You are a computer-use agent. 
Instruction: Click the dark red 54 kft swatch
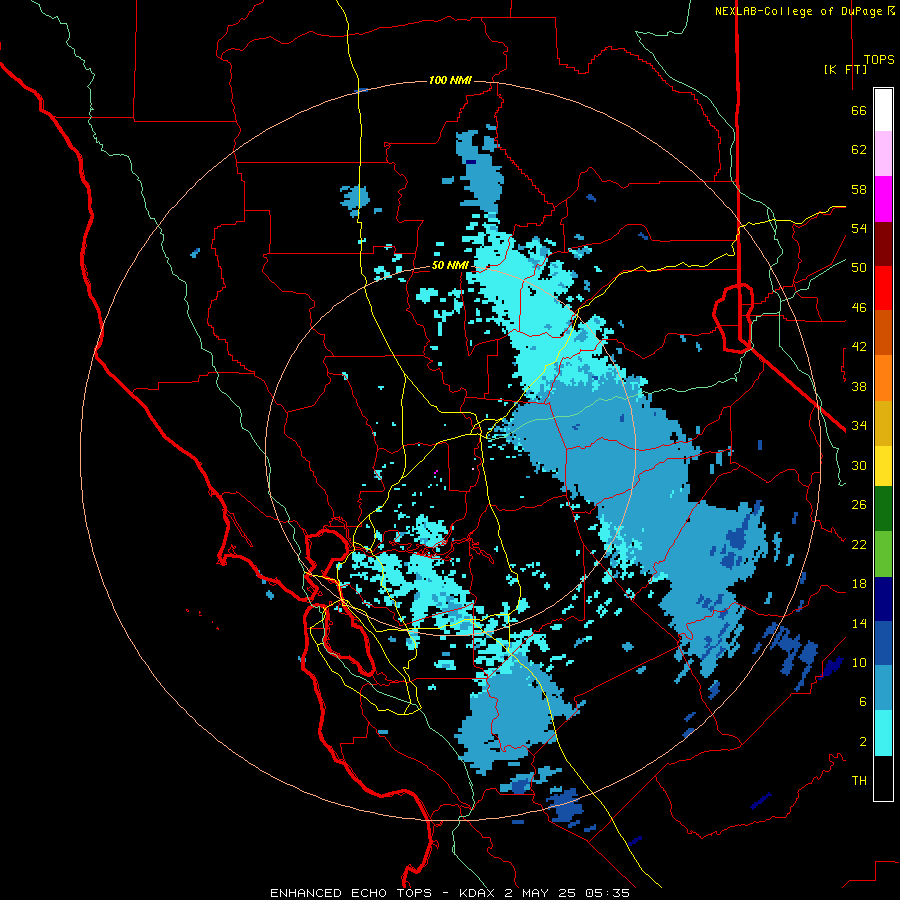pyautogui.click(x=883, y=244)
